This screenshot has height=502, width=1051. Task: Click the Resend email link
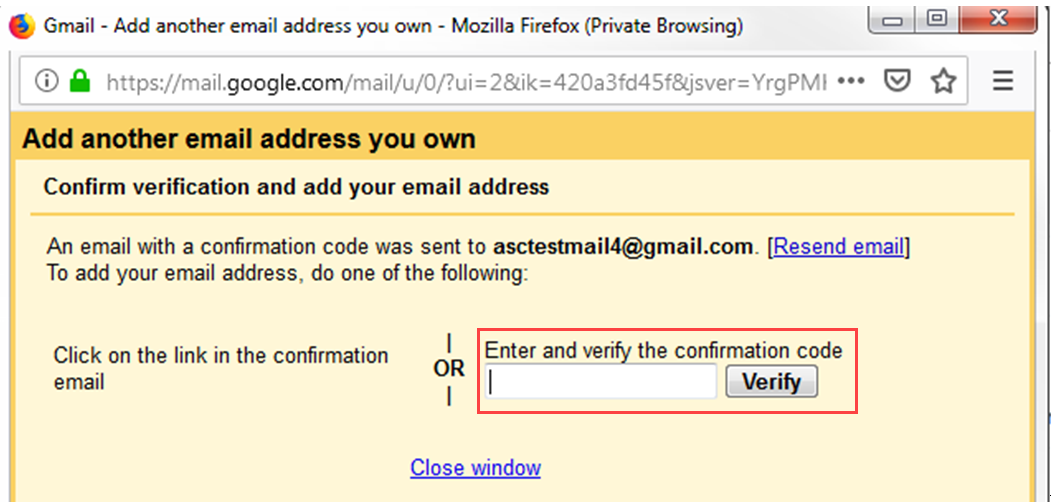click(x=838, y=246)
